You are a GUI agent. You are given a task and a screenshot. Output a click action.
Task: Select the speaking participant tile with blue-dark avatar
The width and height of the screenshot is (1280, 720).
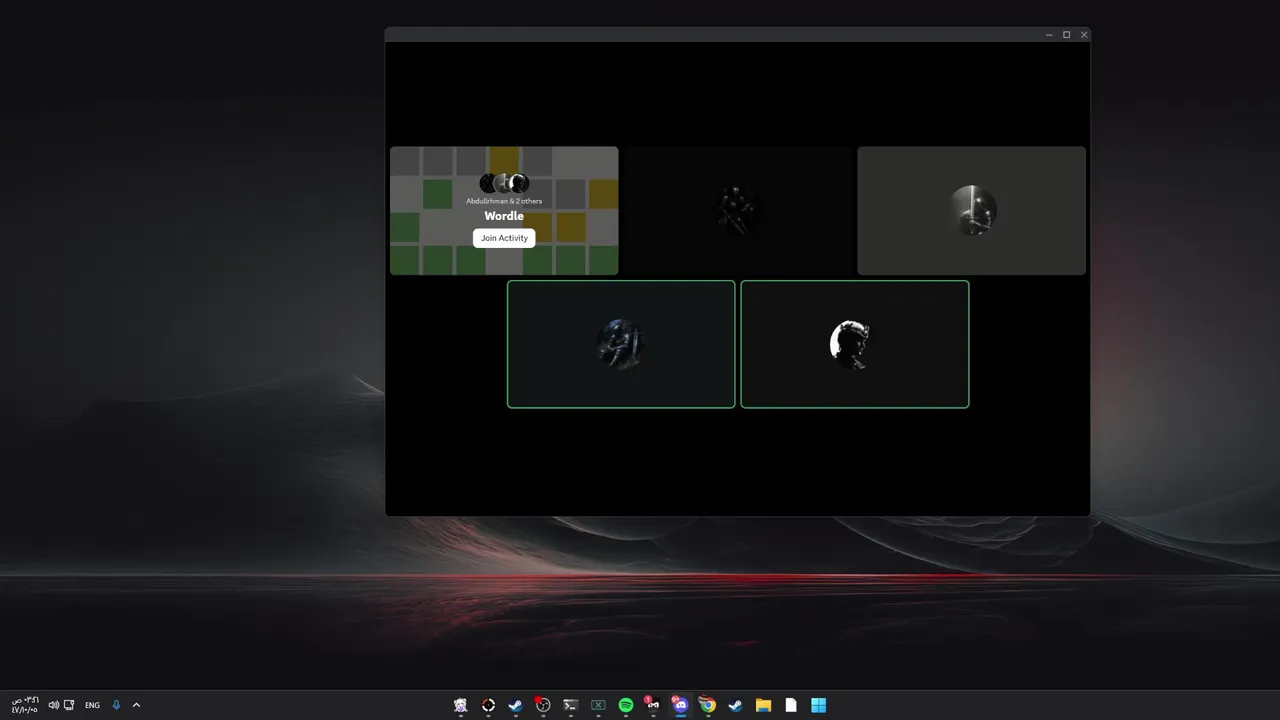(x=621, y=344)
